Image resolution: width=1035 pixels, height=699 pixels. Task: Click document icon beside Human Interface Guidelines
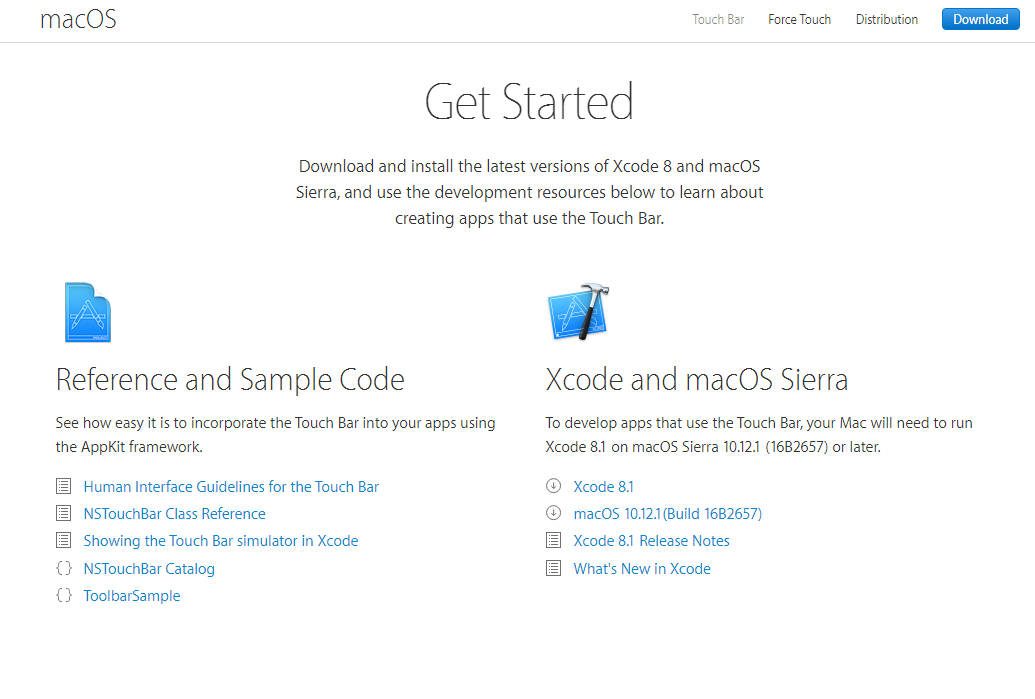[x=64, y=487]
